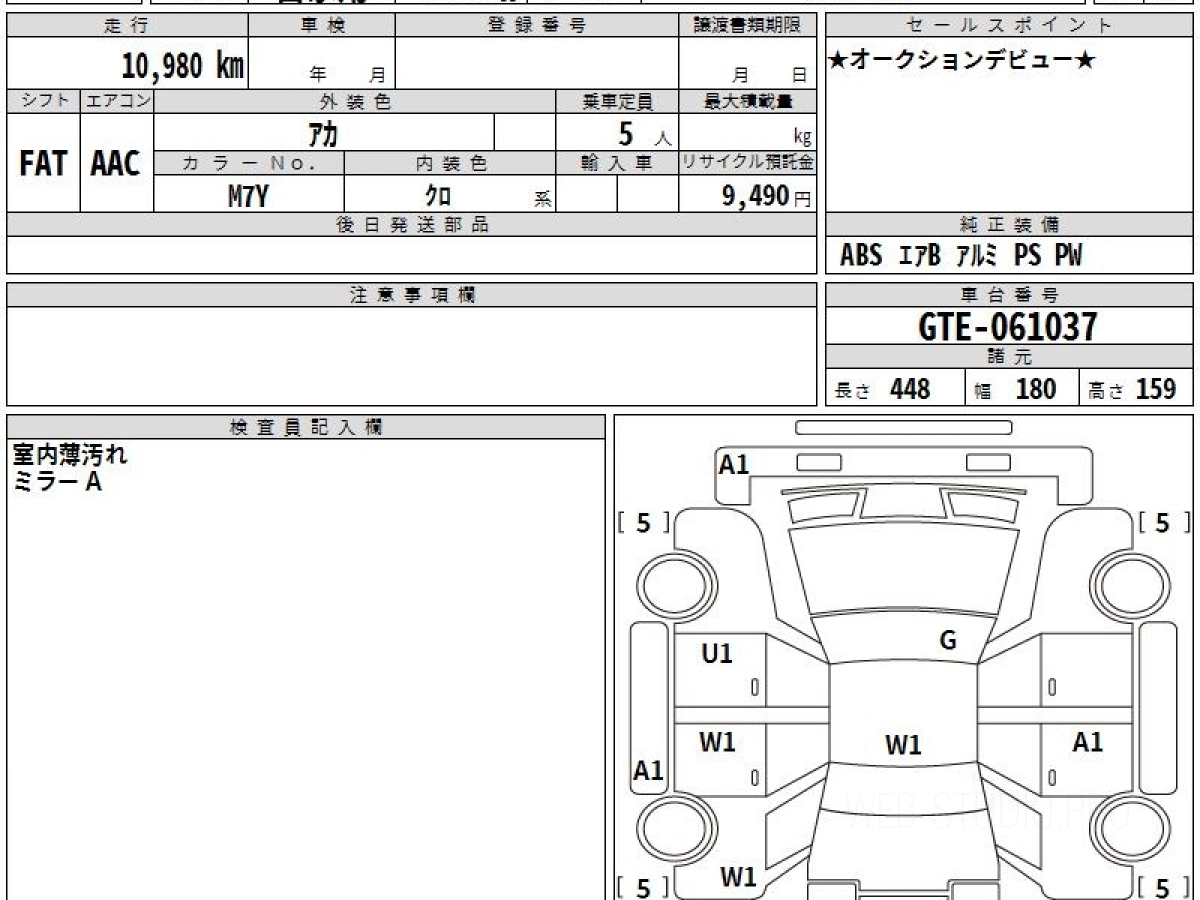Select the width value 180

(x=1036, y=389)
